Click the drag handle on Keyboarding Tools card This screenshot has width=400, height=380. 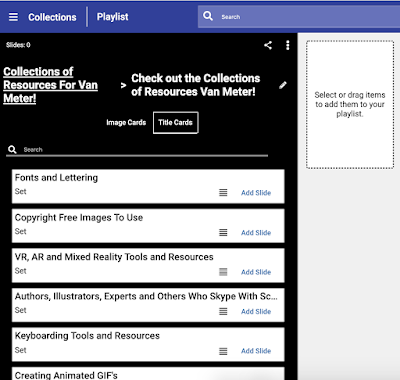[223, 351]
